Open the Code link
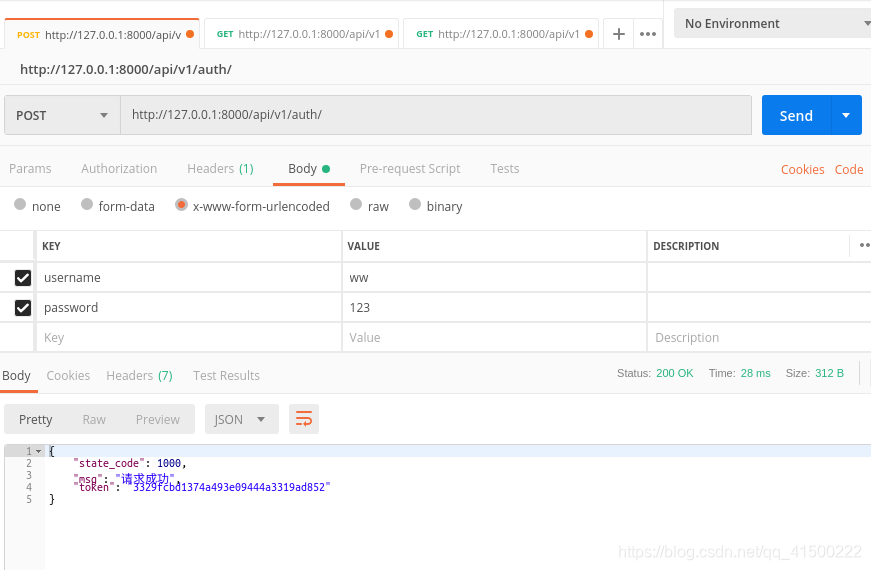The width and height of the screenshot is (871, 570). (x=849, y=169)
